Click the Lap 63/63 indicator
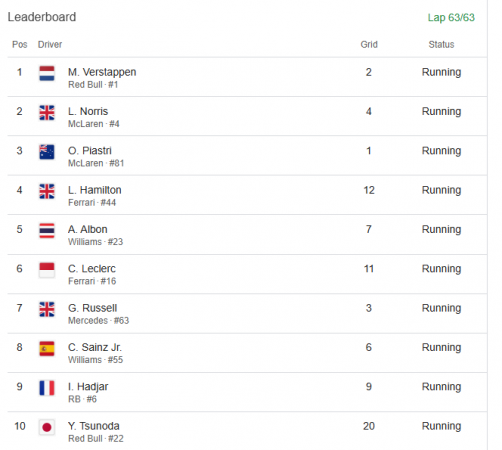The width and height of the screenshot is (502, 450). point(451,17)
